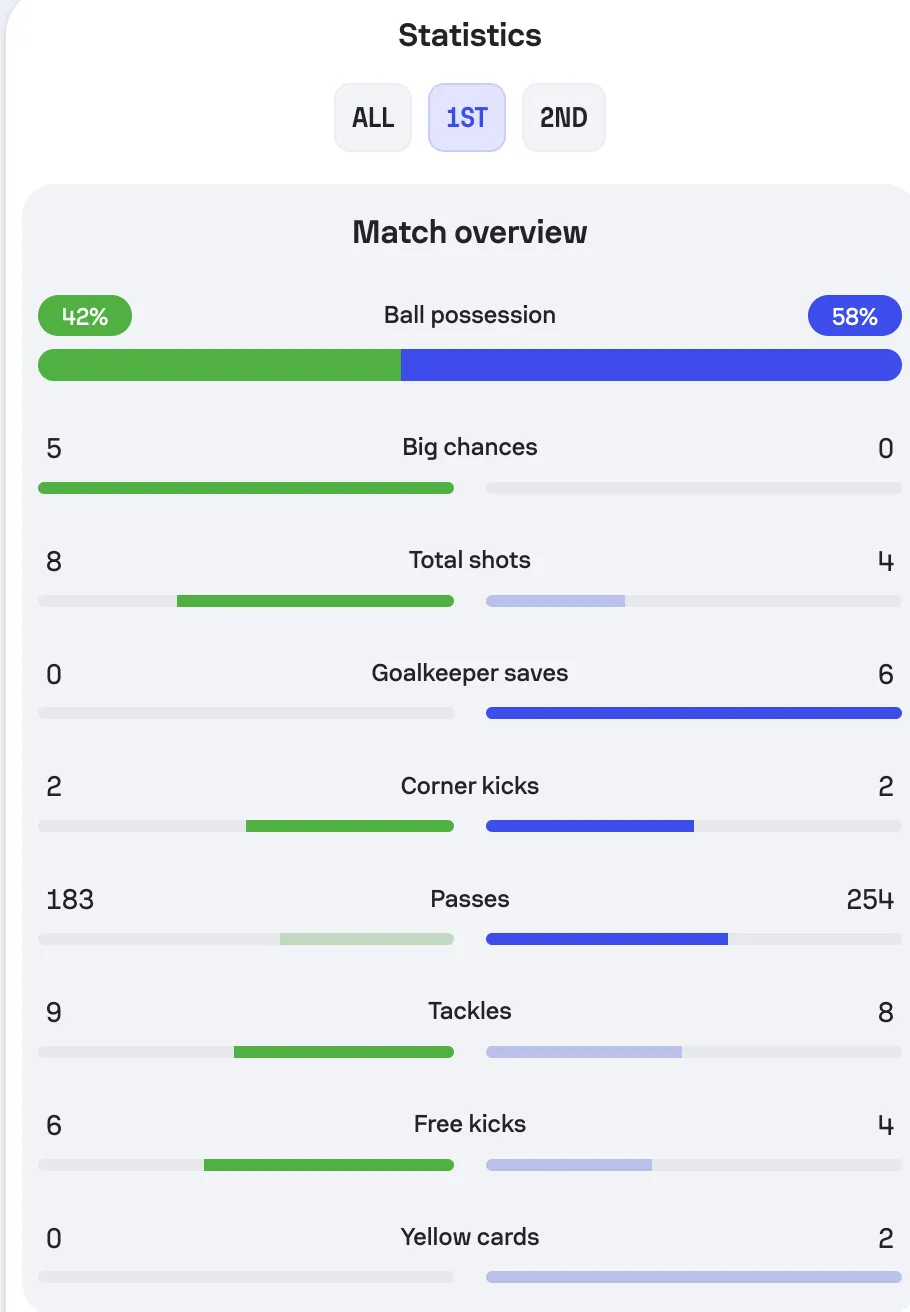Viewport: 910px width, 1312px height.
Task: Click the blue 58% possession badge
Action: [x=855, y=316]
